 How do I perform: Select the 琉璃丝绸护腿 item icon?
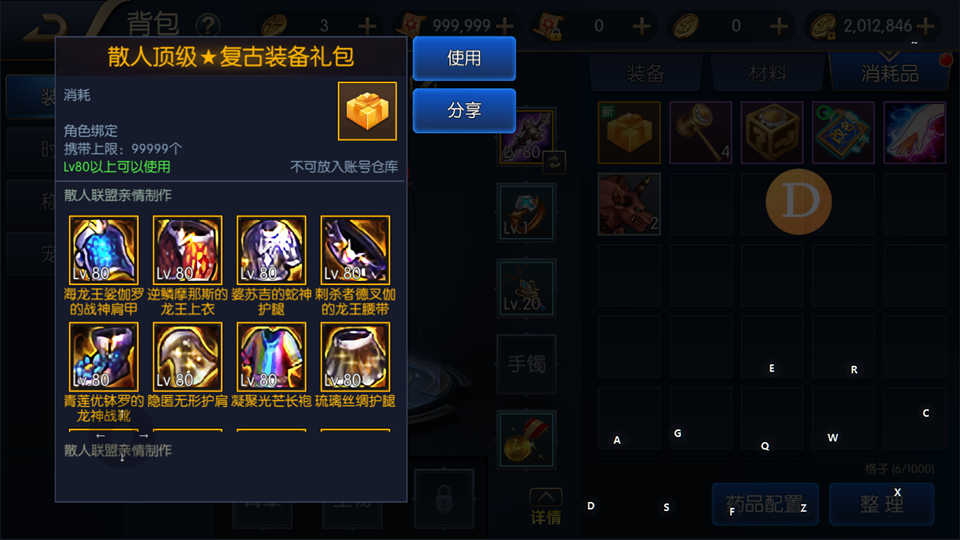coord(355,357)
